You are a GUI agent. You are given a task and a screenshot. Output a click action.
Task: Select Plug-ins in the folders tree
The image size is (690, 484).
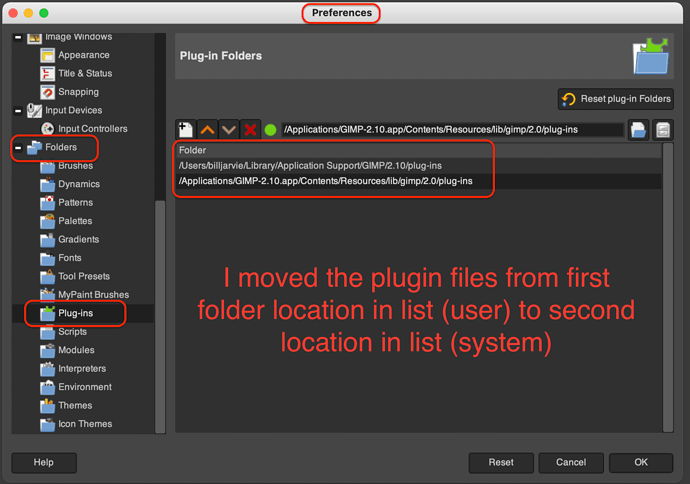point(75,314)
